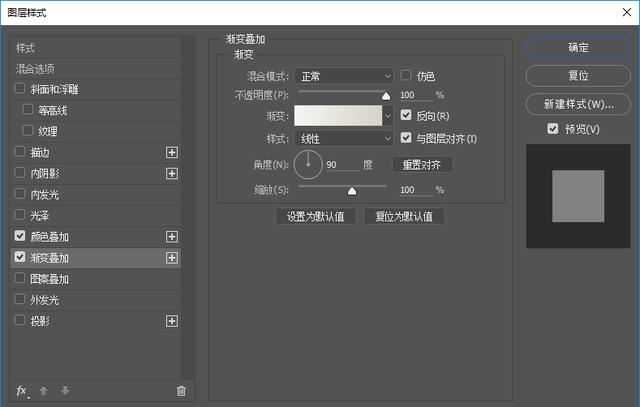Viewport: 640px width, 407px height.
Task: Click the 不透明度 slider track
Action: coord(342,95)
